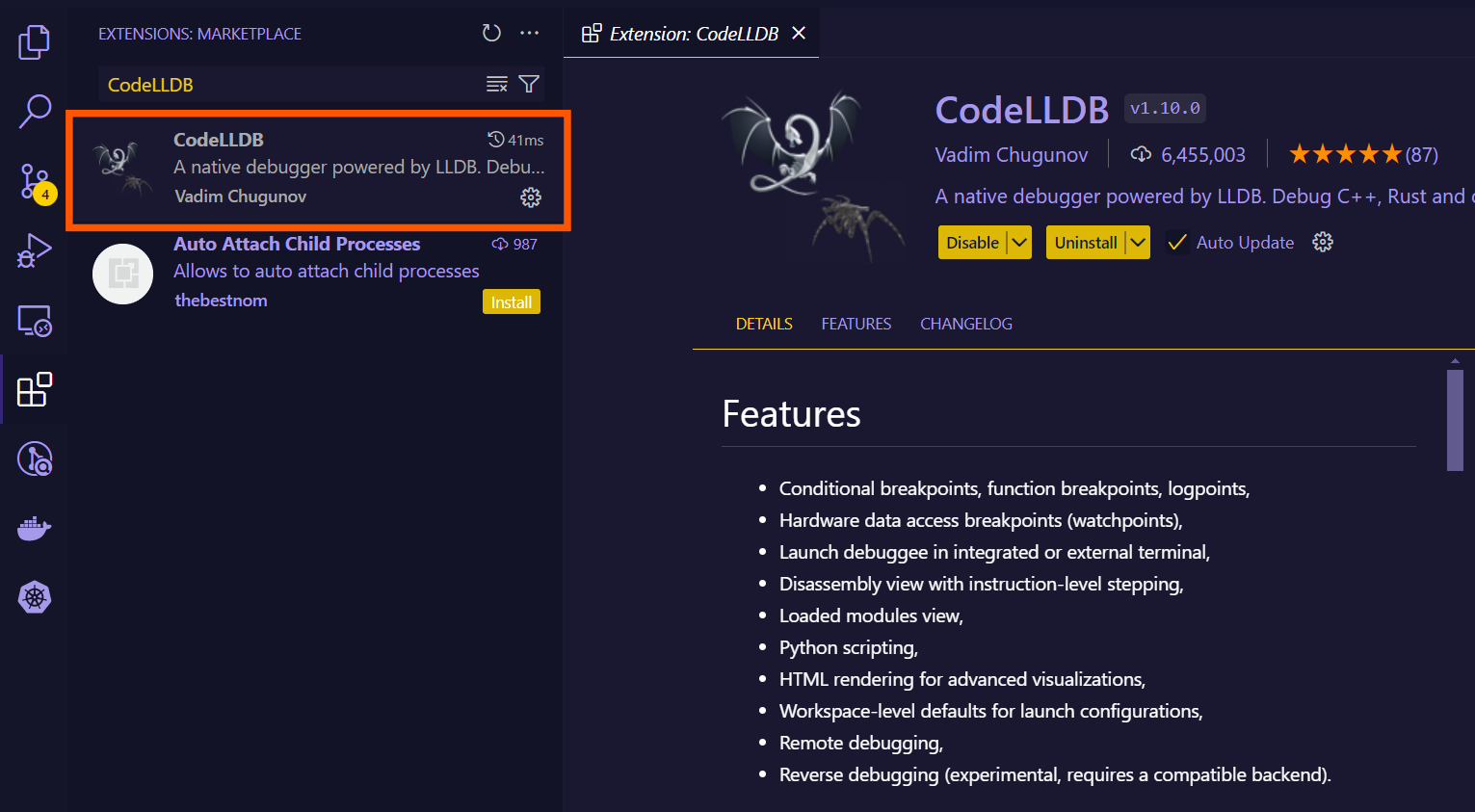Click the Features heading
Viewport: 1475px width, 812px height.
click(x=791, y=414)
